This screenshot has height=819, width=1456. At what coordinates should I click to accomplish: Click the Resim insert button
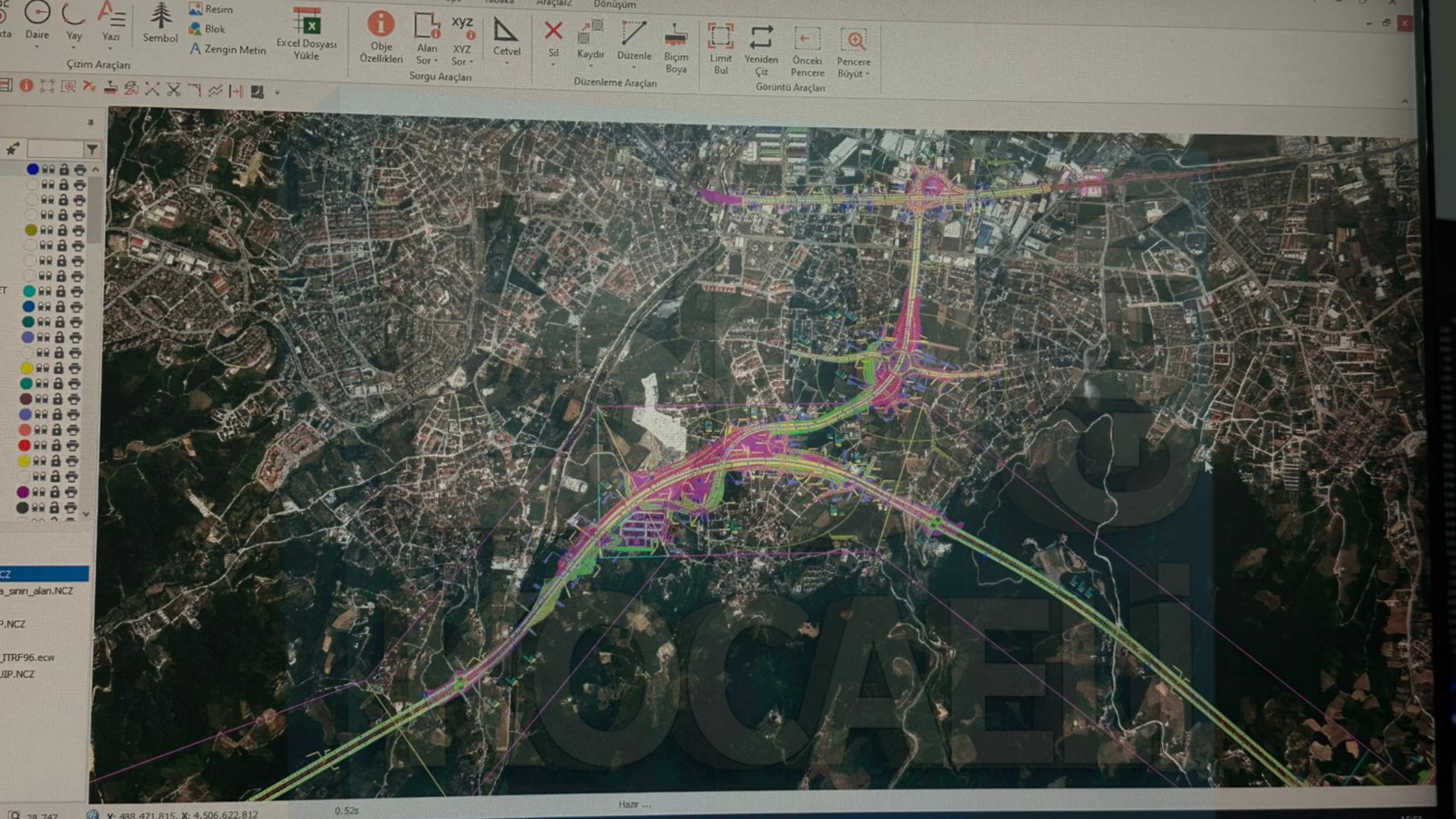[211, 9]
